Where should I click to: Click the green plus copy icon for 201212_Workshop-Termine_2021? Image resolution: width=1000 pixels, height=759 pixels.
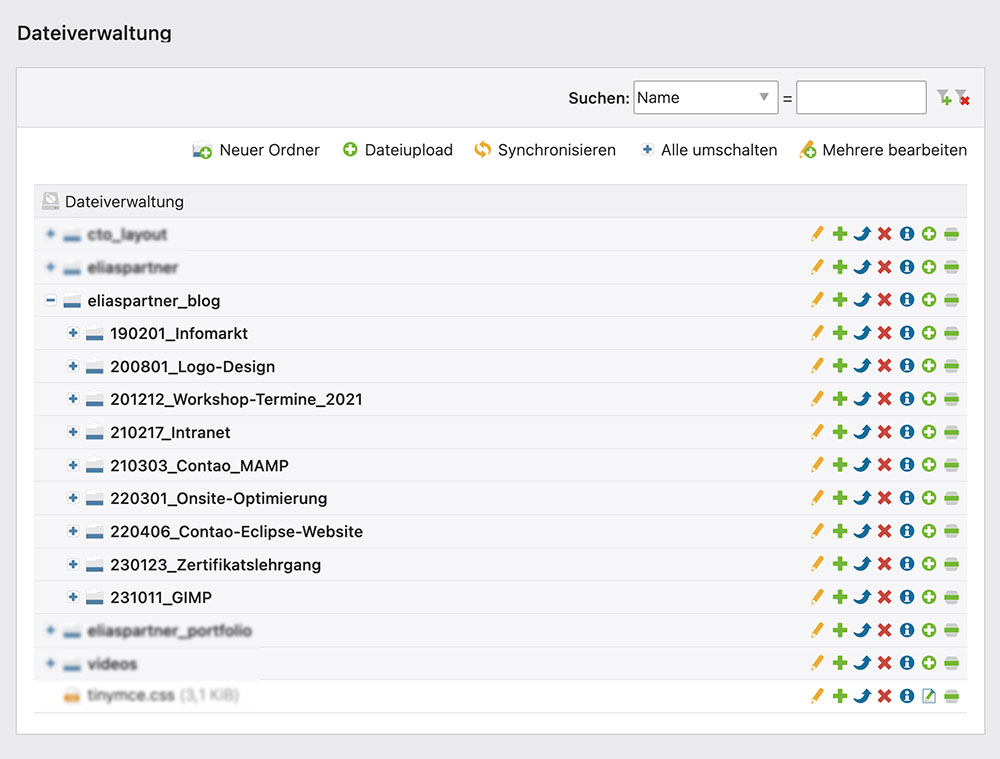[840, 399]
